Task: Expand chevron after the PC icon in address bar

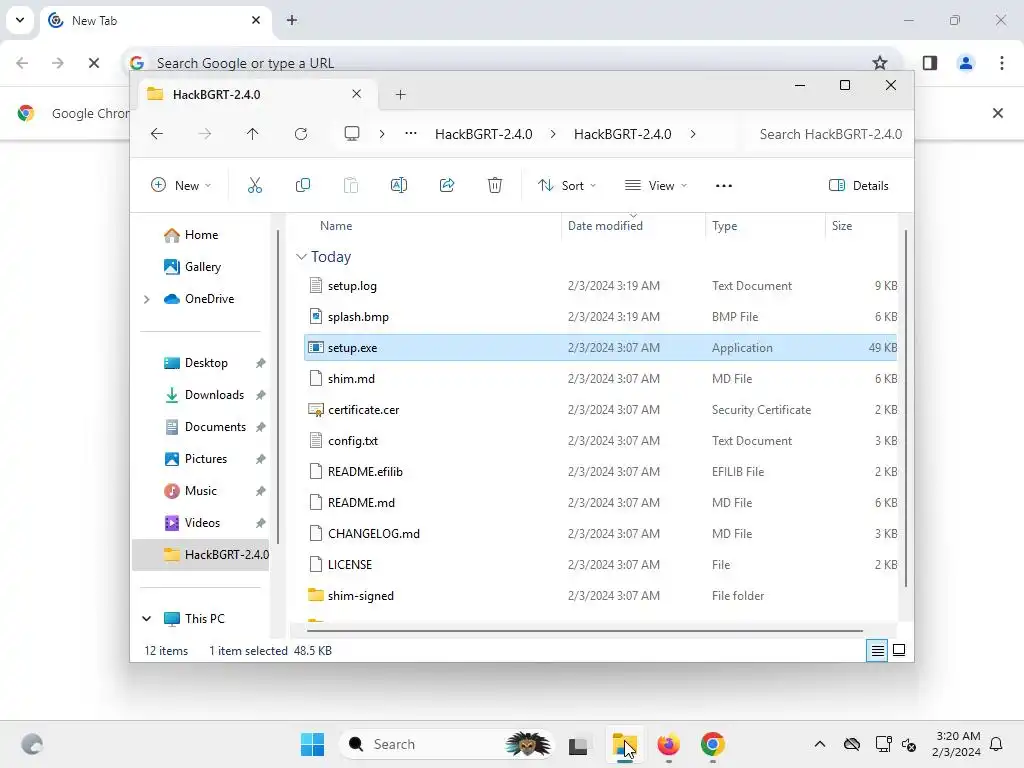Action: 381,134
